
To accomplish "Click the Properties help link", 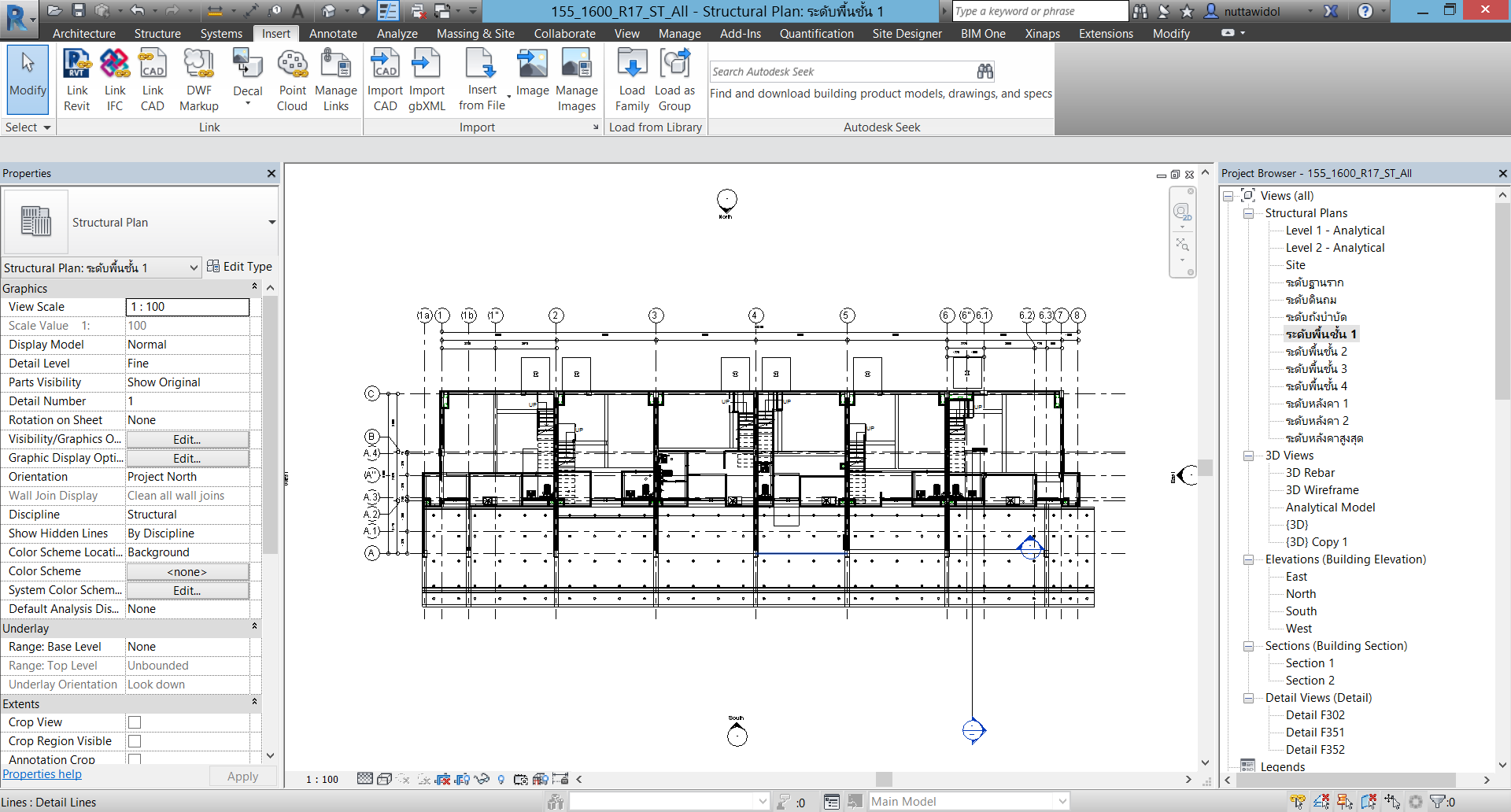I will [42, 774].
